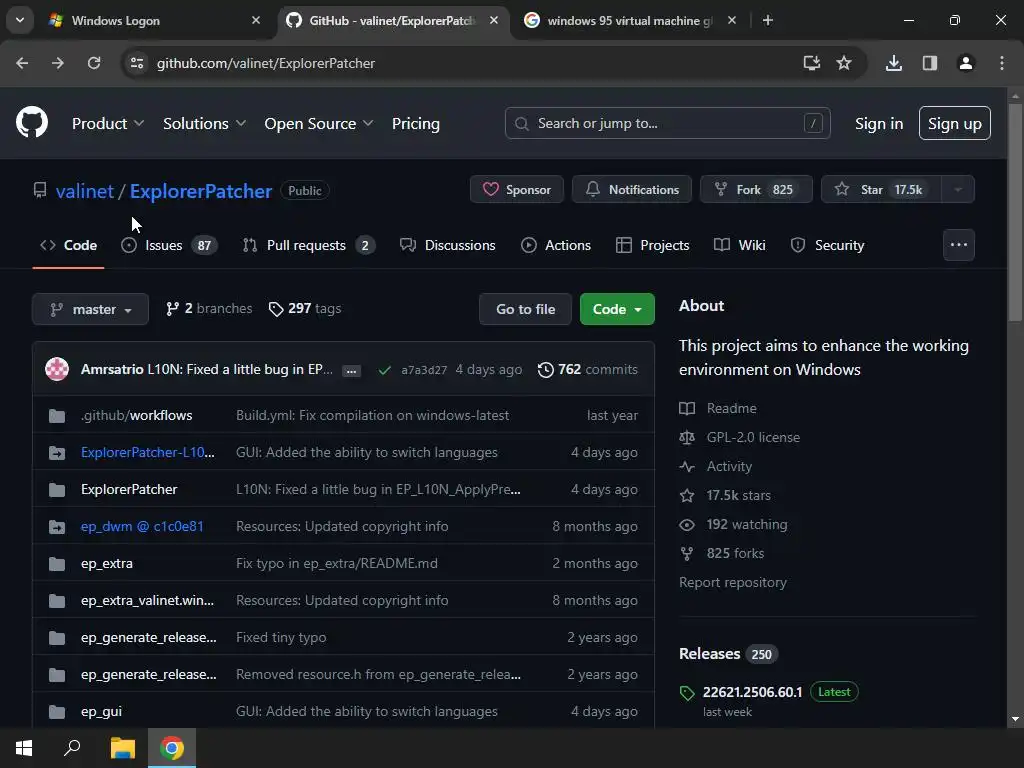Screen dimensions: 1024x768
Task: Toggle Chrome side panel icon
Action: [930, 63]
